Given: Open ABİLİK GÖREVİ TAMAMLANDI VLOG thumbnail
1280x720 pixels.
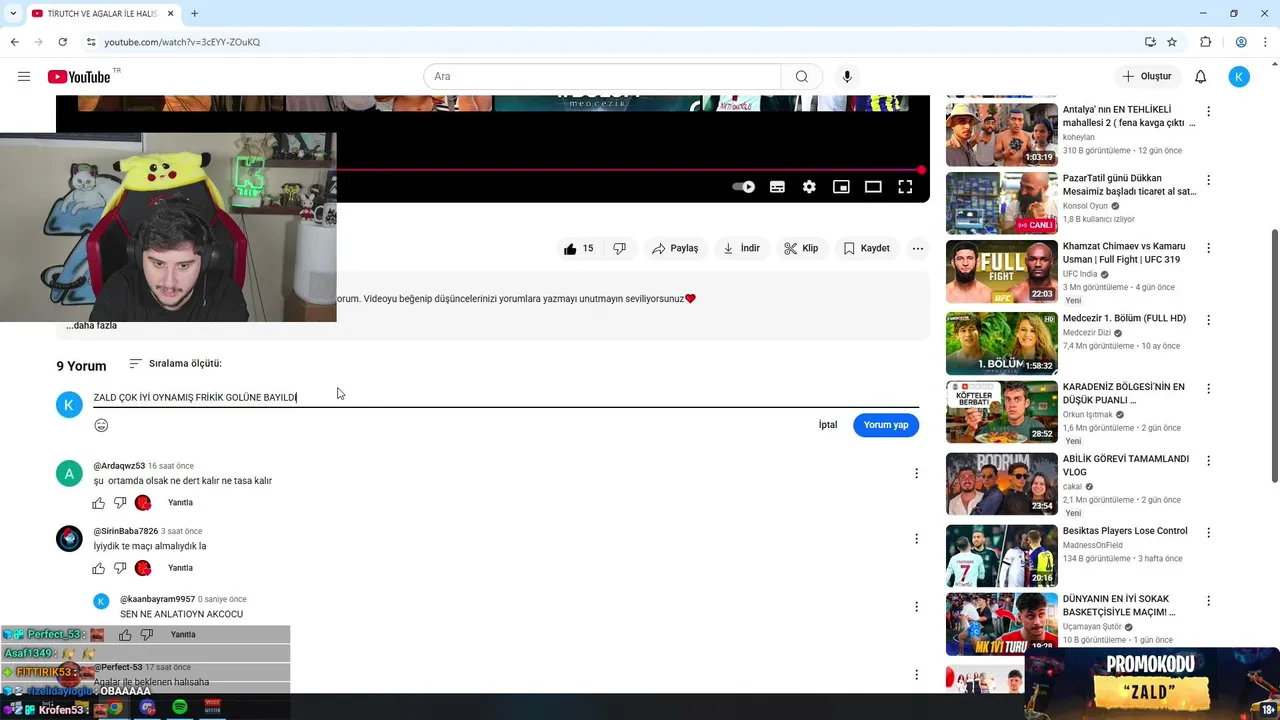Looking at the screenshot, I should pos(1001,484).
